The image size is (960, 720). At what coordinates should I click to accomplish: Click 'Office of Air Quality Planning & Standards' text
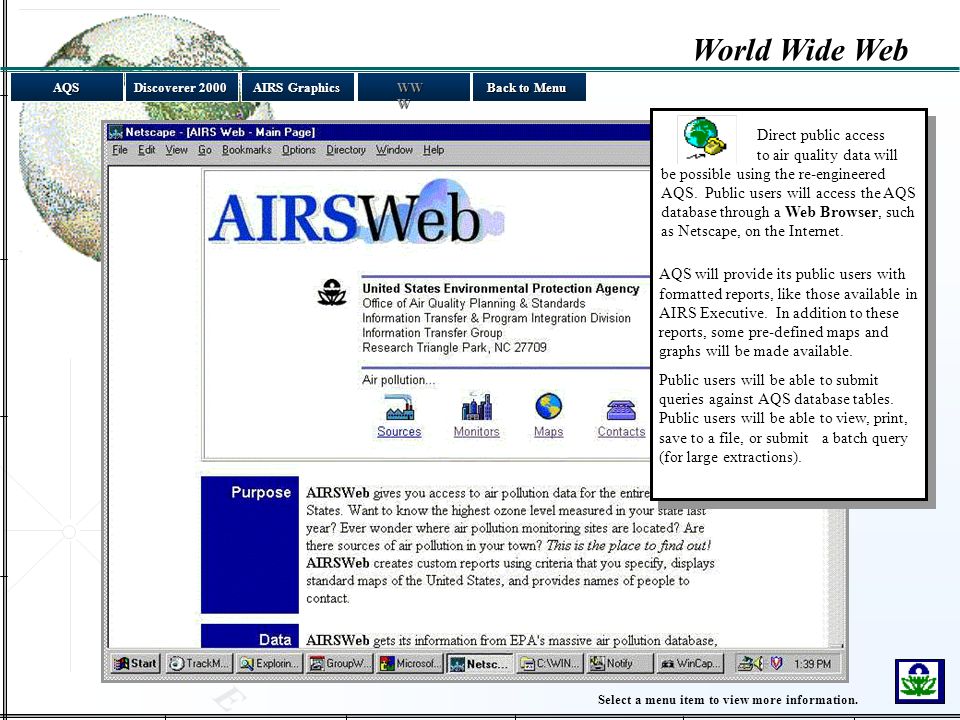tap(473, 304)
